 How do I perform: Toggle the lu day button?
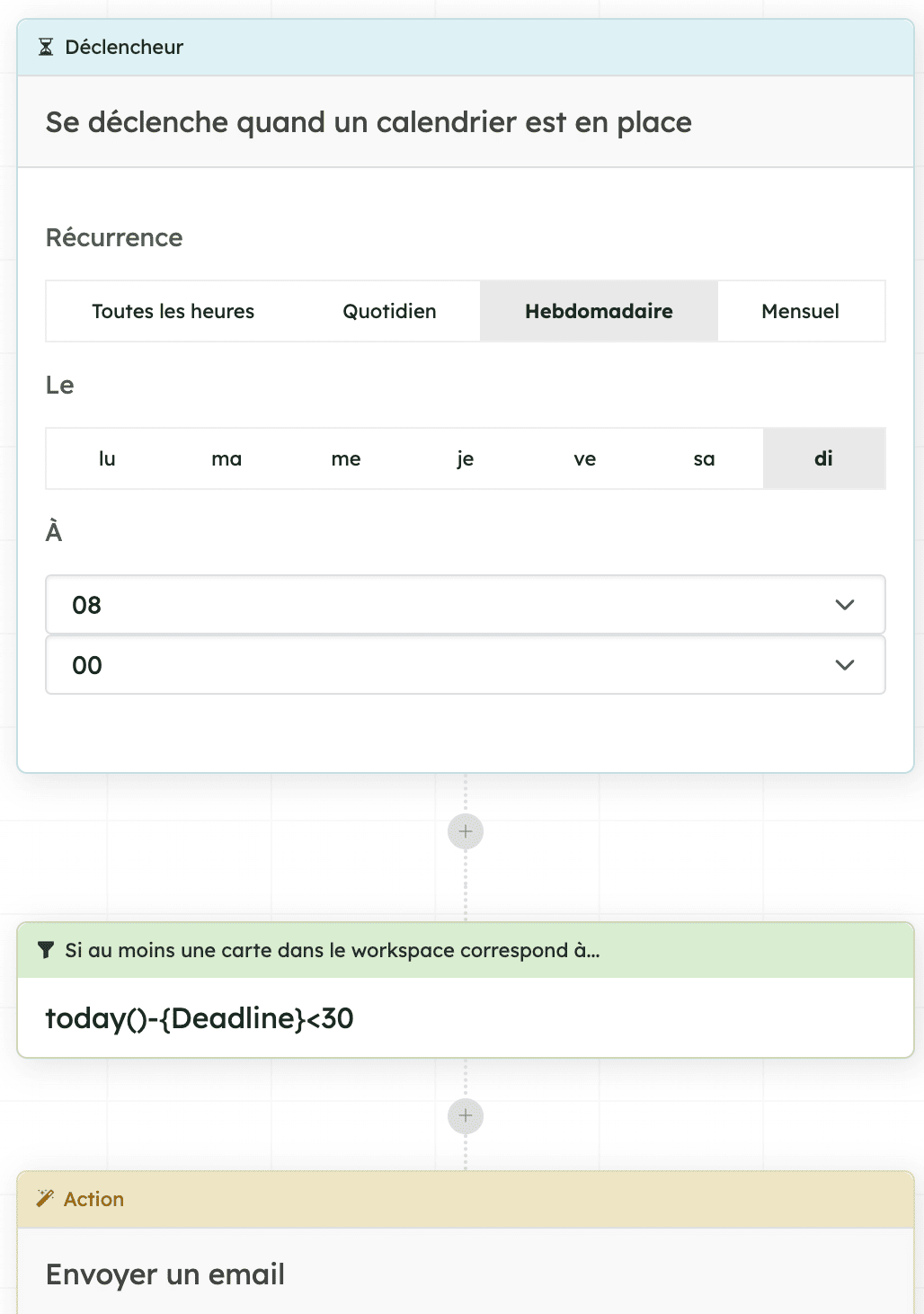(107, 458)
